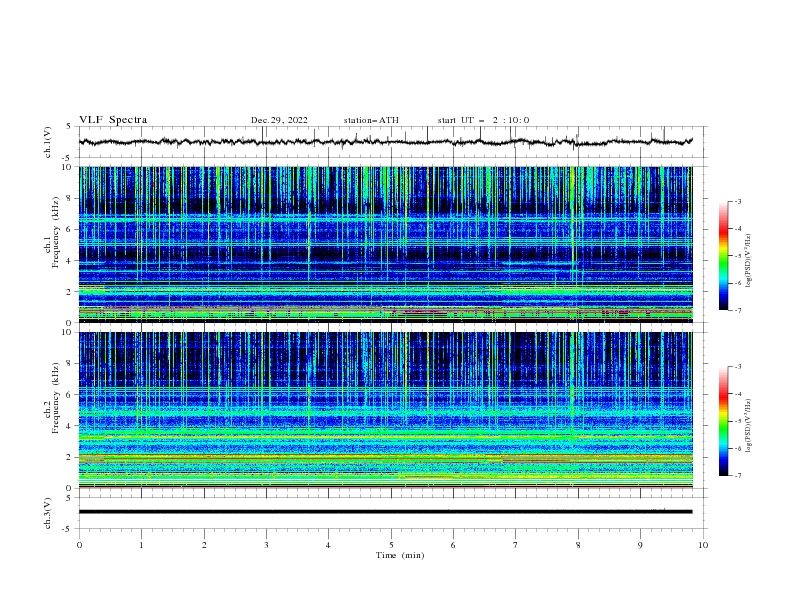Click the time axis tick label '3'

point(266,545)
